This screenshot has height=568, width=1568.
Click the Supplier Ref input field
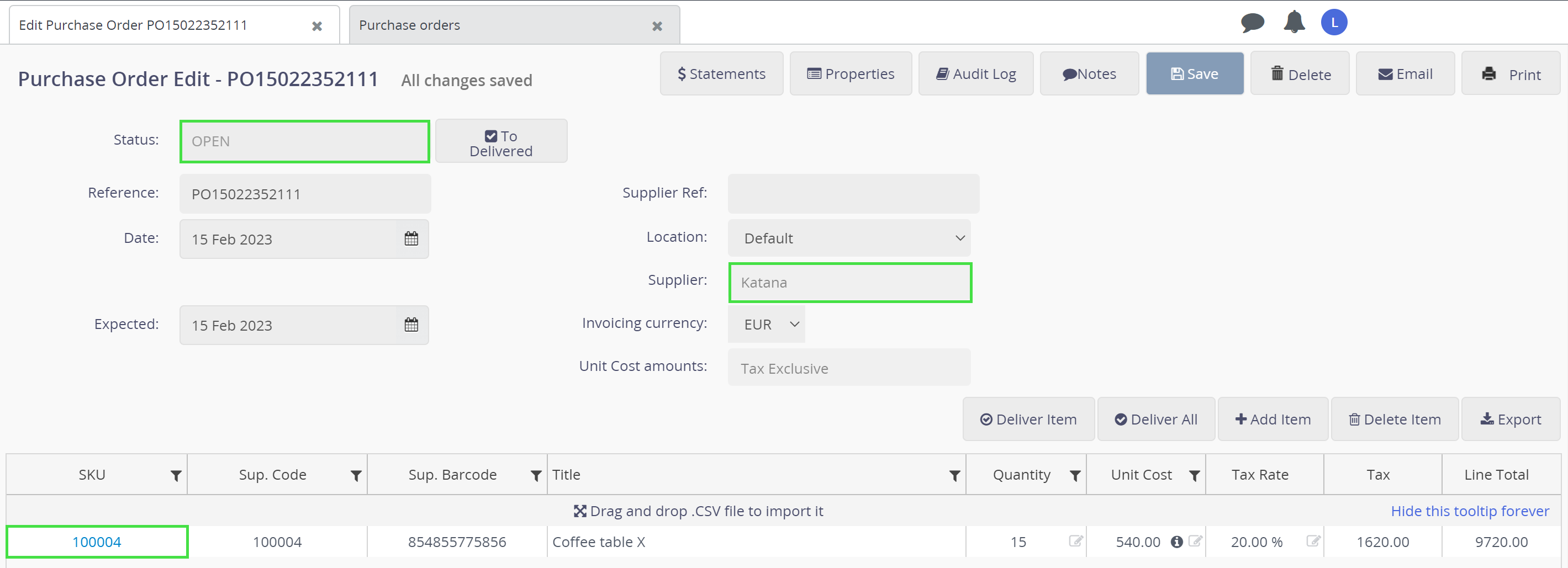pyautogui.click(x=853, y=194)
